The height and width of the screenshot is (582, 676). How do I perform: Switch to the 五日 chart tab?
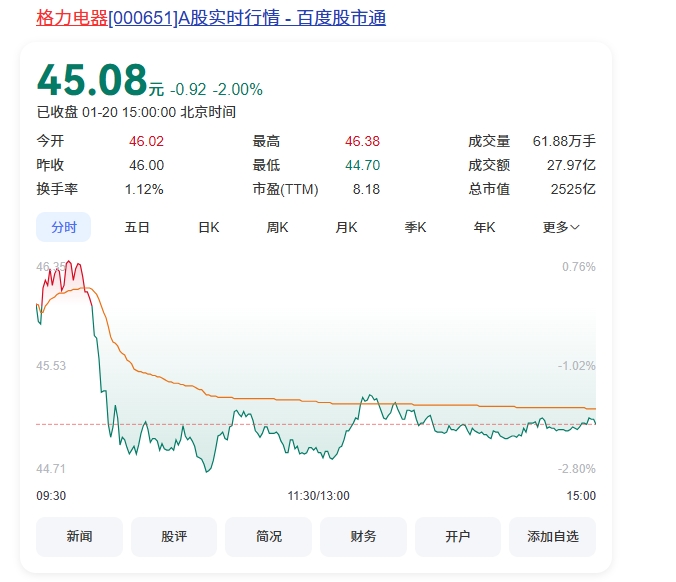tap(137, 227)
